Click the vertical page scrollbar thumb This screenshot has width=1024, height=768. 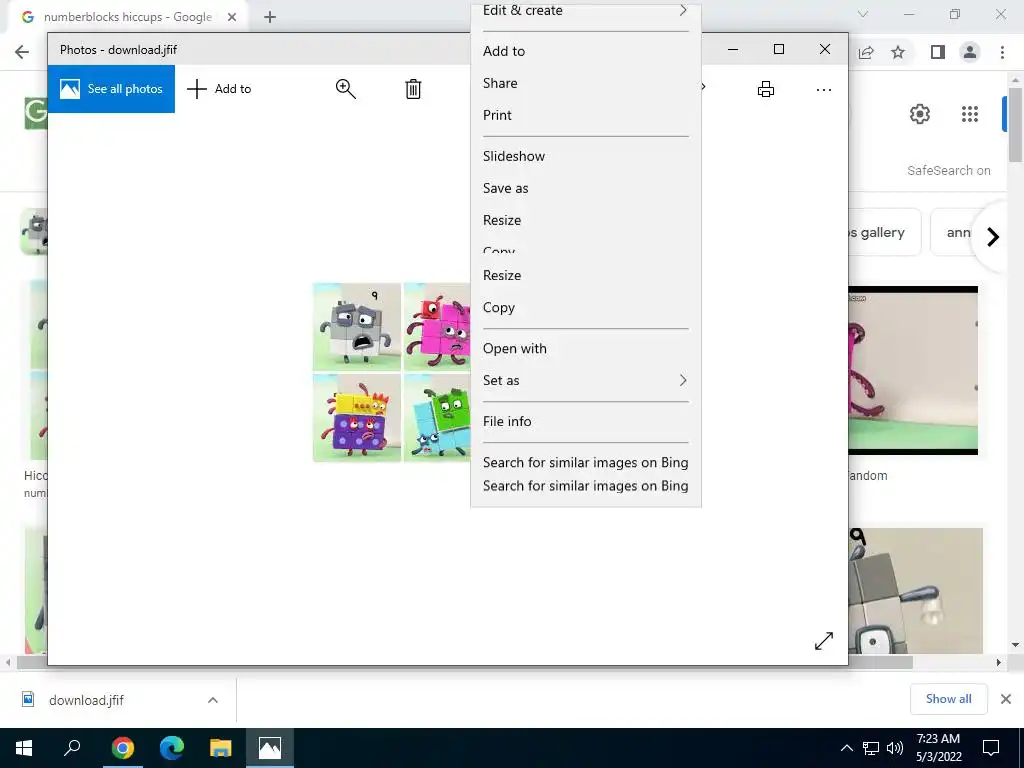(x=1015, y=124)
